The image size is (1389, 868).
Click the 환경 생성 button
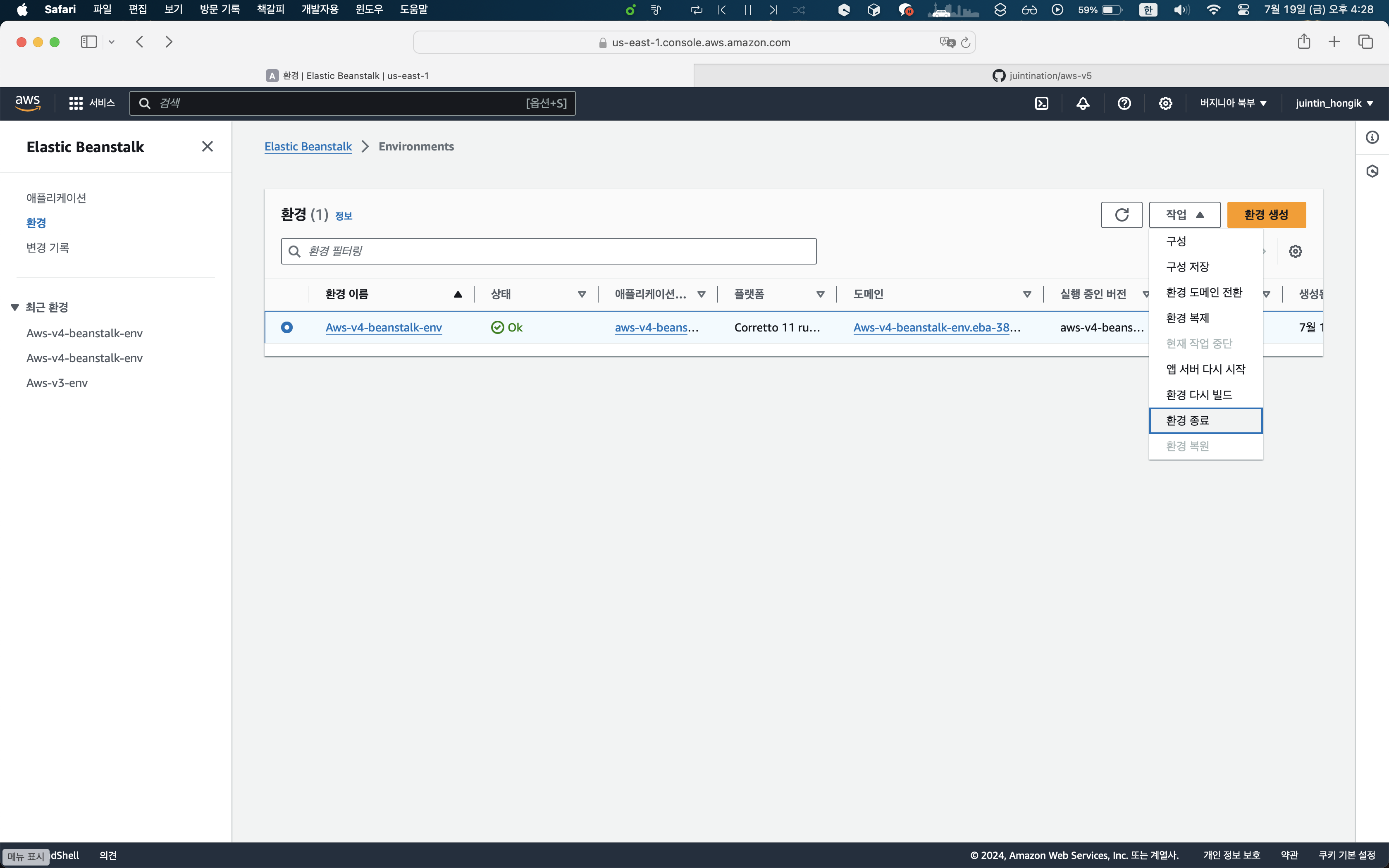click(x=1266, y=215)
